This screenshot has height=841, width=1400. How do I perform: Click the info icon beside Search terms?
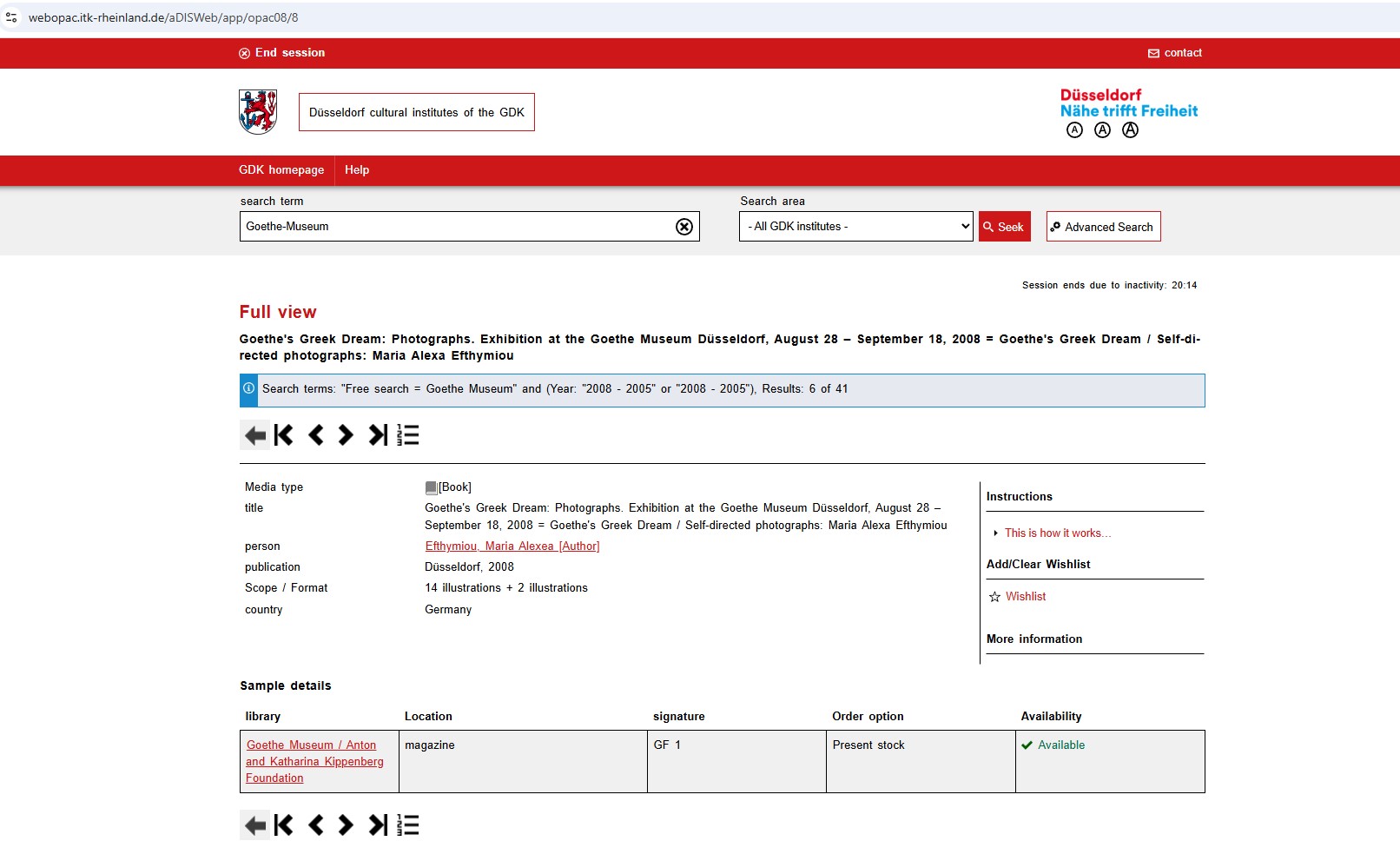coord(248,389)
